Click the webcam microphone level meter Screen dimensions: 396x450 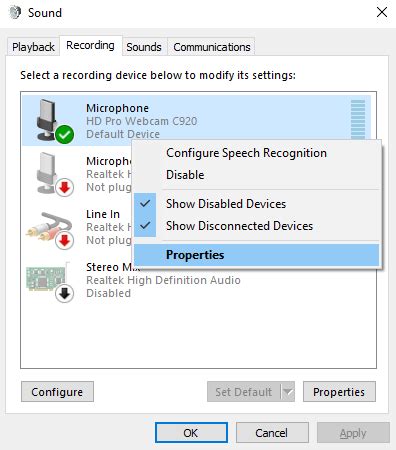pyautogui.click(x=358, y=119)
